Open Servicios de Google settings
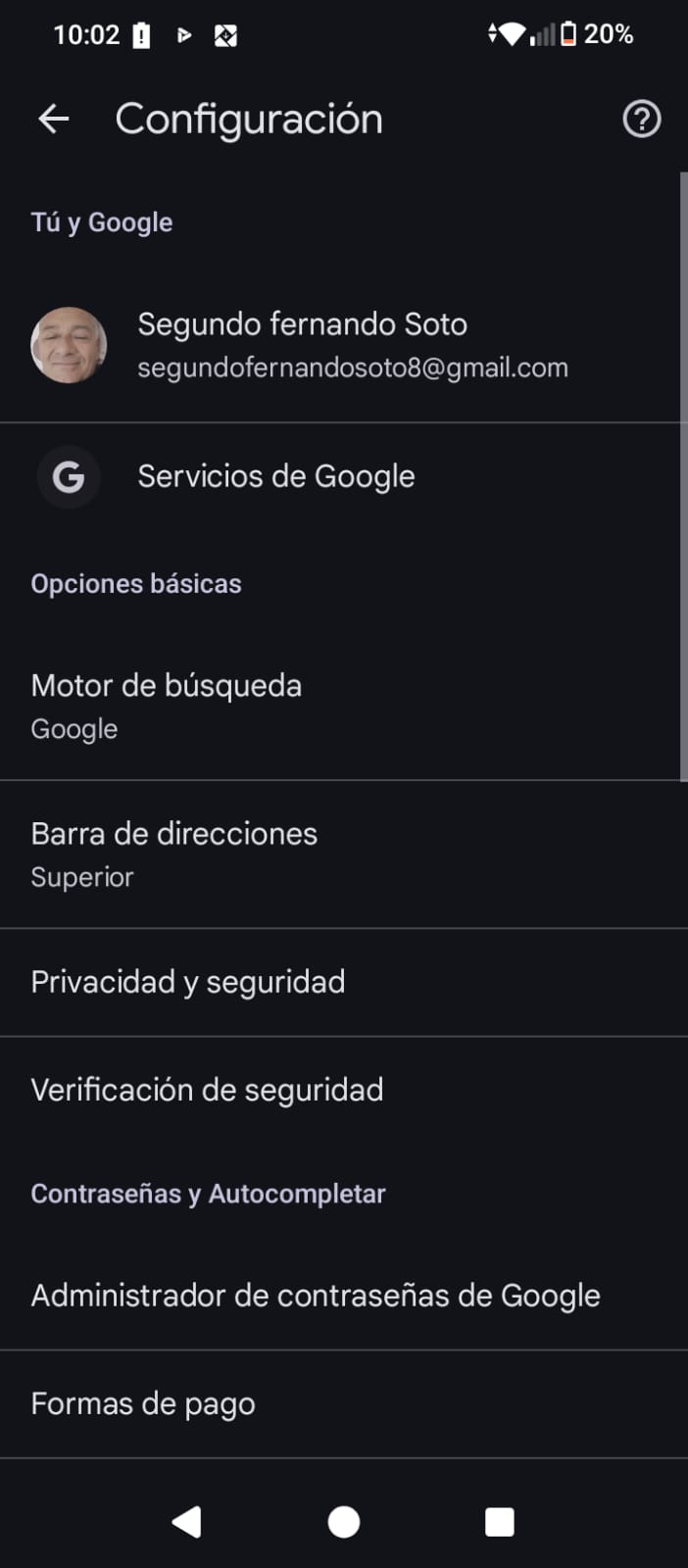The height and width of the screenshot is (1568, 688). [276, 477]
